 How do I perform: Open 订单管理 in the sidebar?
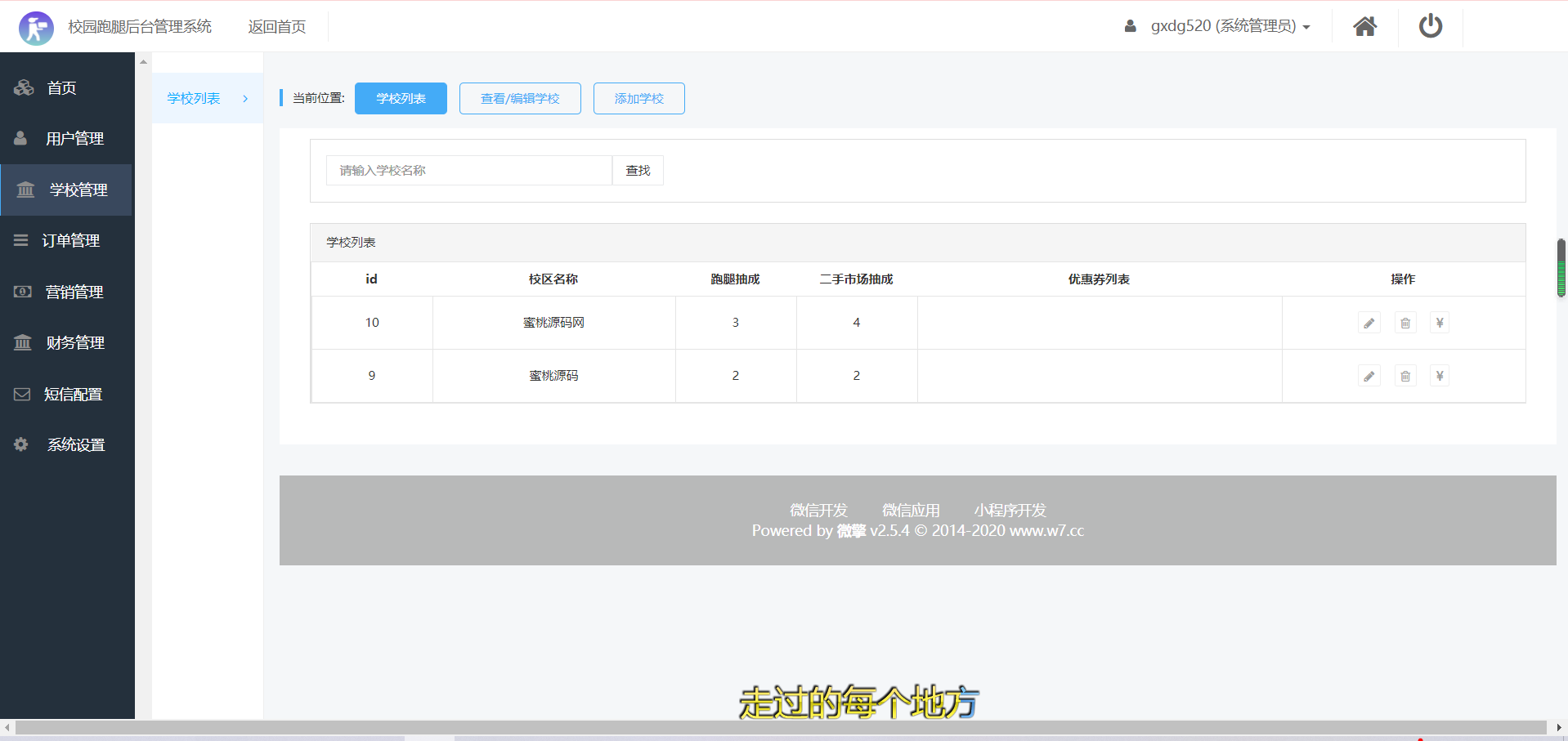click(x=70, y=241)
